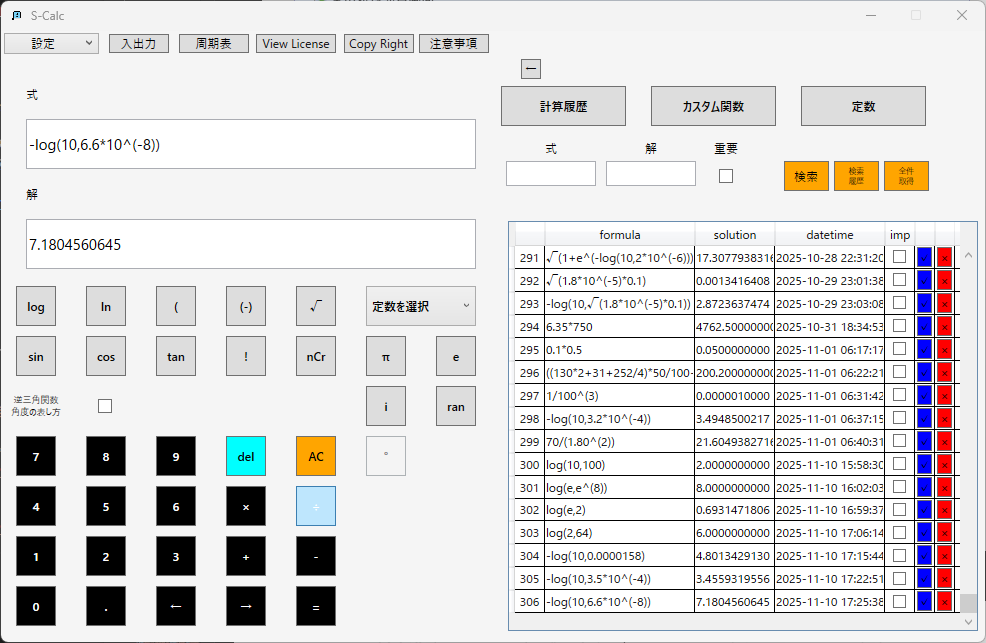Screen dimensions: 986x643
Task: Select the nCr combination key
Action: pyautogui.click(x=315, y=356)
